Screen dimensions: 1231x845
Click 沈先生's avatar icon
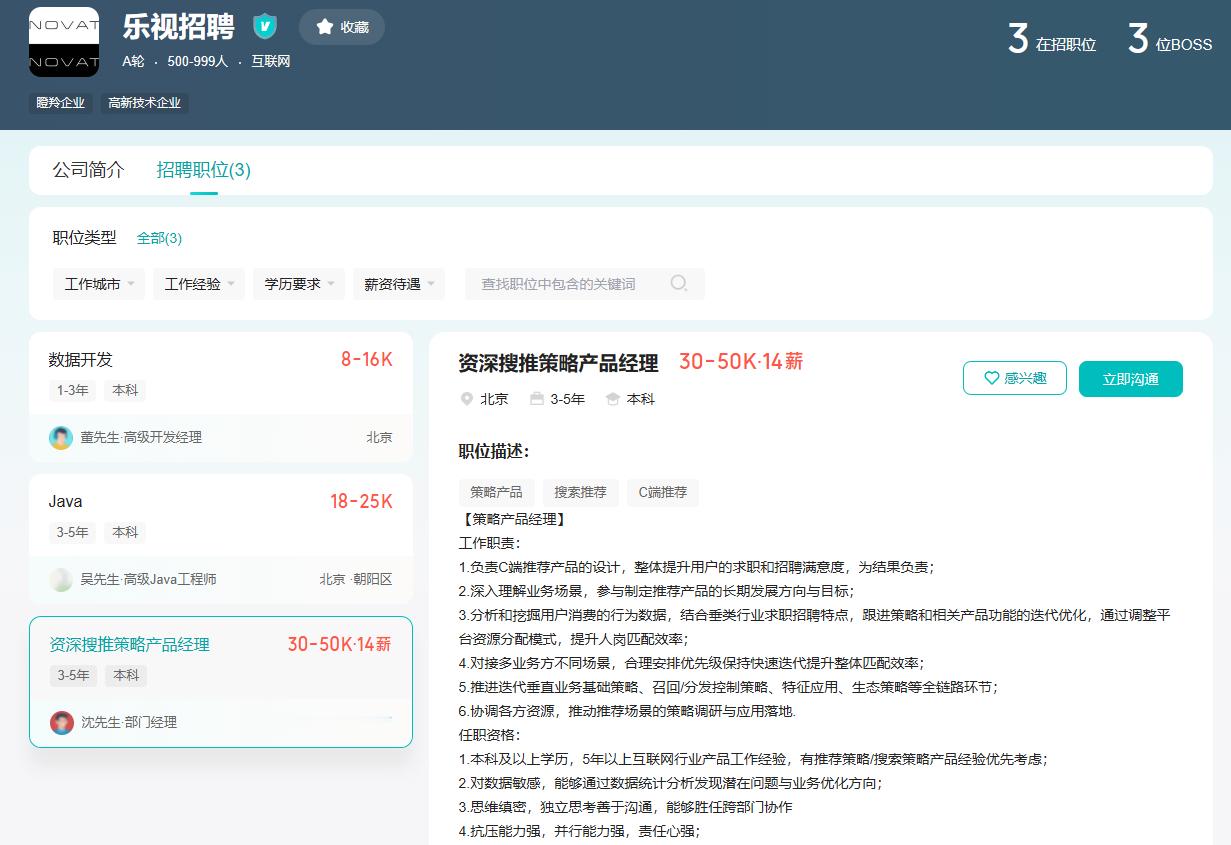tap(62, 722)
